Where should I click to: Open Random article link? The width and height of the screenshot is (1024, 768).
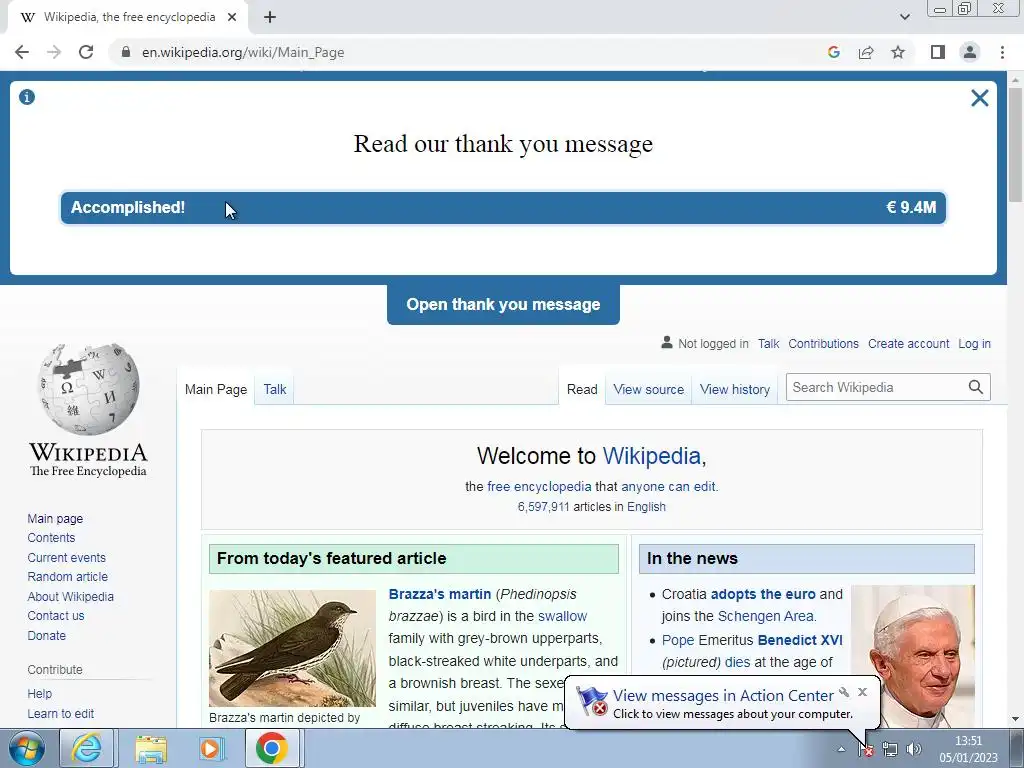click(x=67, y=577)
